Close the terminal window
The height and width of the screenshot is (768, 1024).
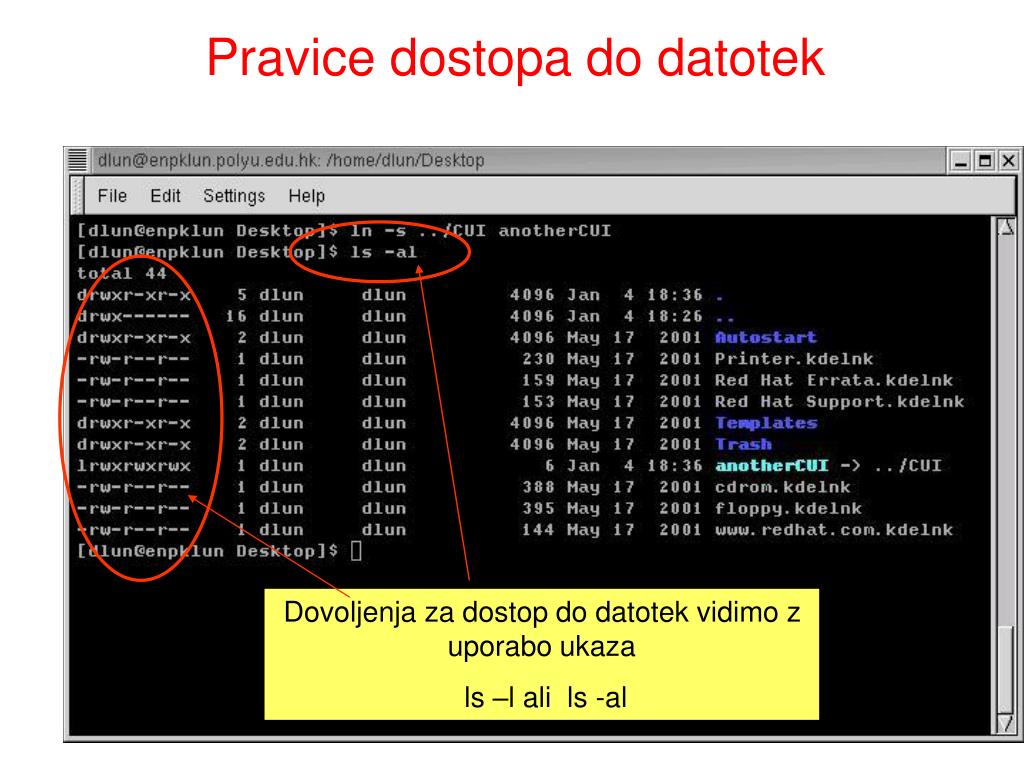click(1008, 161)
